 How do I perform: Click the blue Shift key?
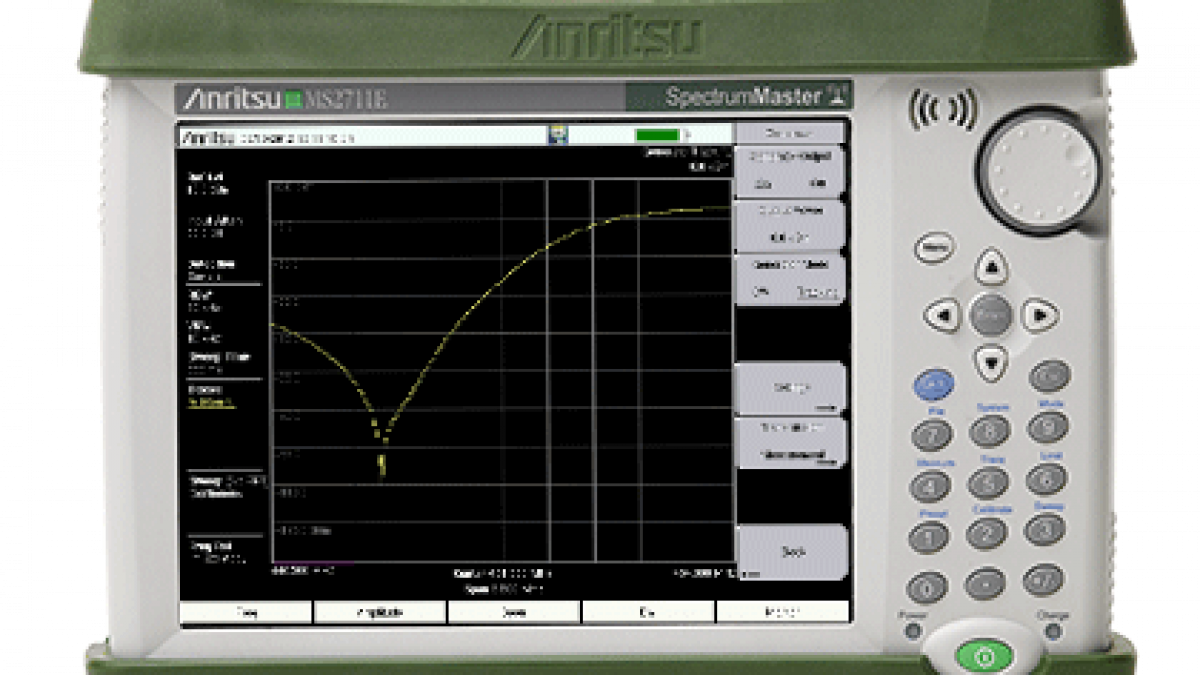tap(932, 384)
